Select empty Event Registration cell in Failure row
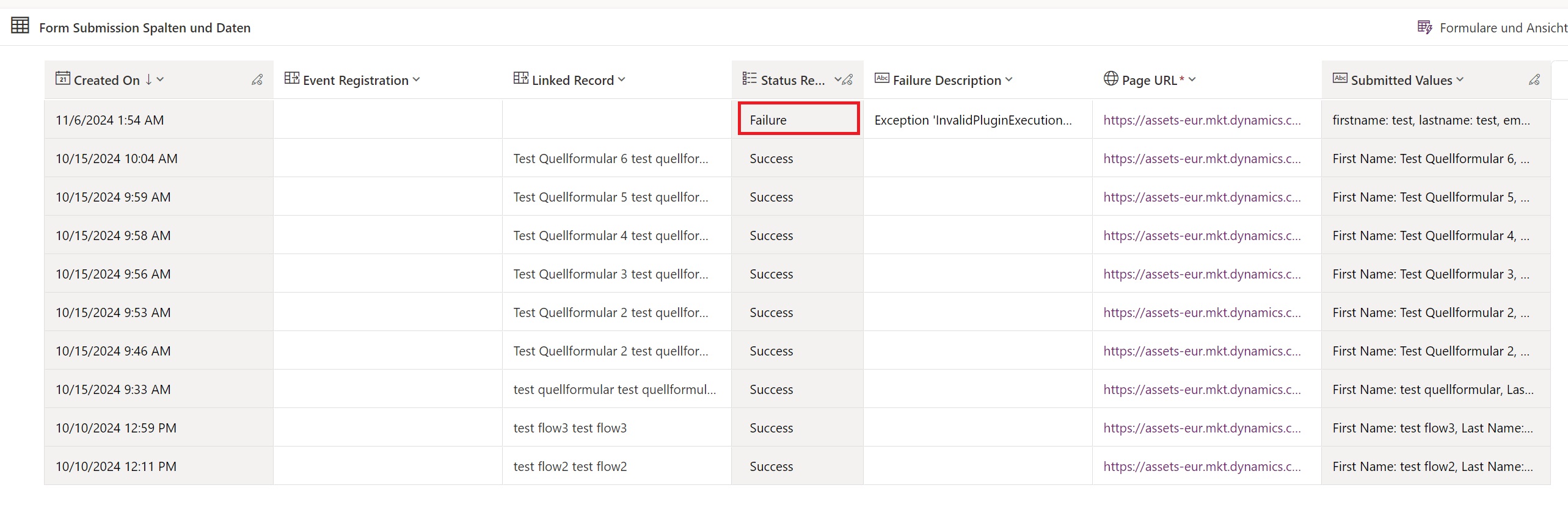The width and height of the screenshot is (1568, 507). coord(388,119)
